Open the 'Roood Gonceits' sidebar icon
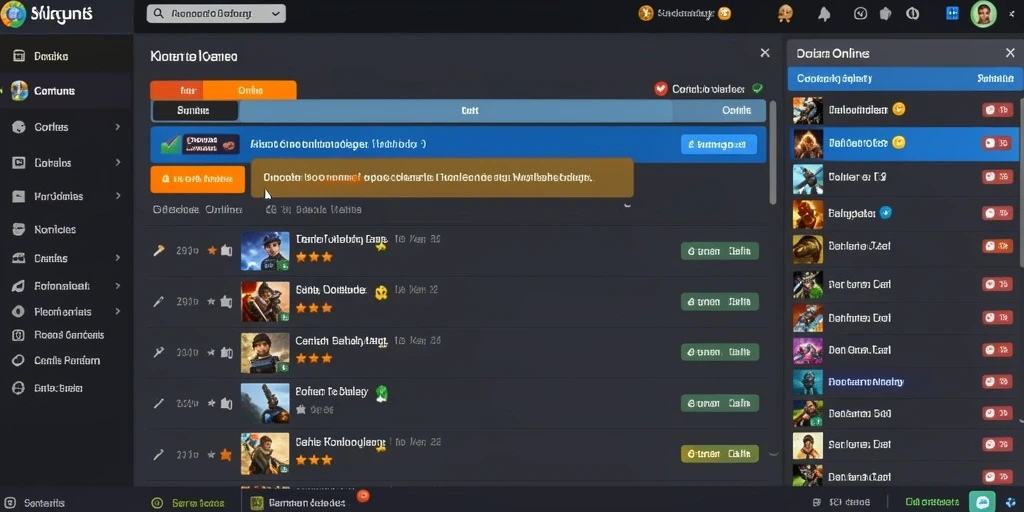The width and height of the screenshot is (1024, 512). click(19, 335)
